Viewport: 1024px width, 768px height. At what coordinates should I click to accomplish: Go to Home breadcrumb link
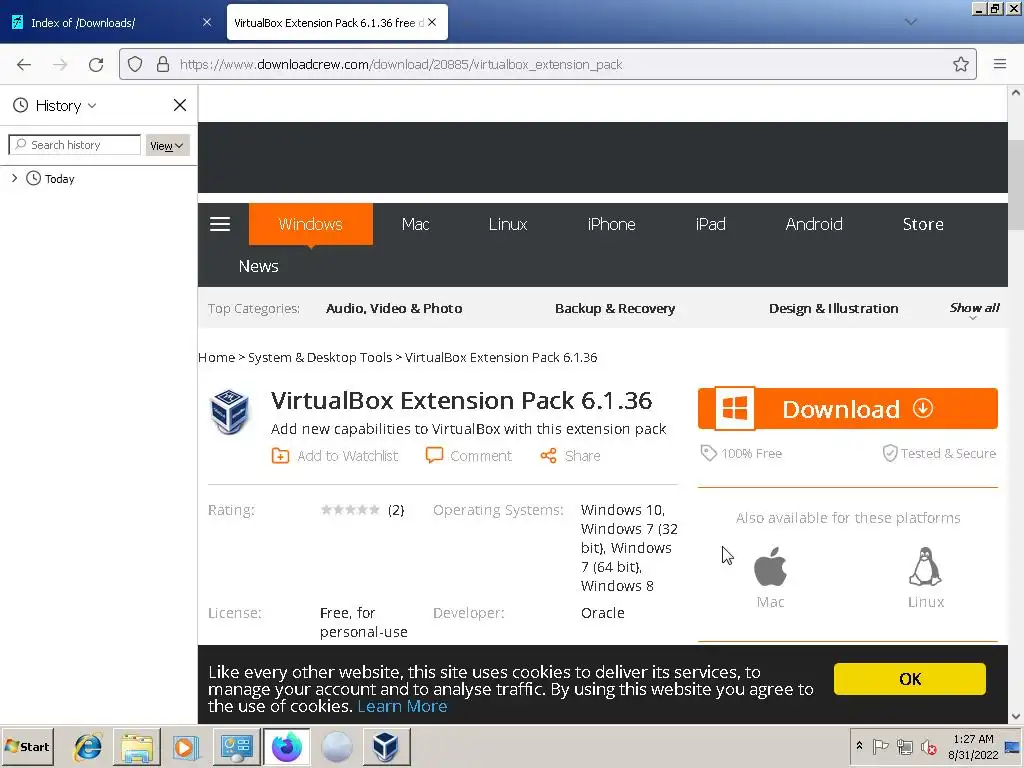pyautogui.click(x=216, y=357)
